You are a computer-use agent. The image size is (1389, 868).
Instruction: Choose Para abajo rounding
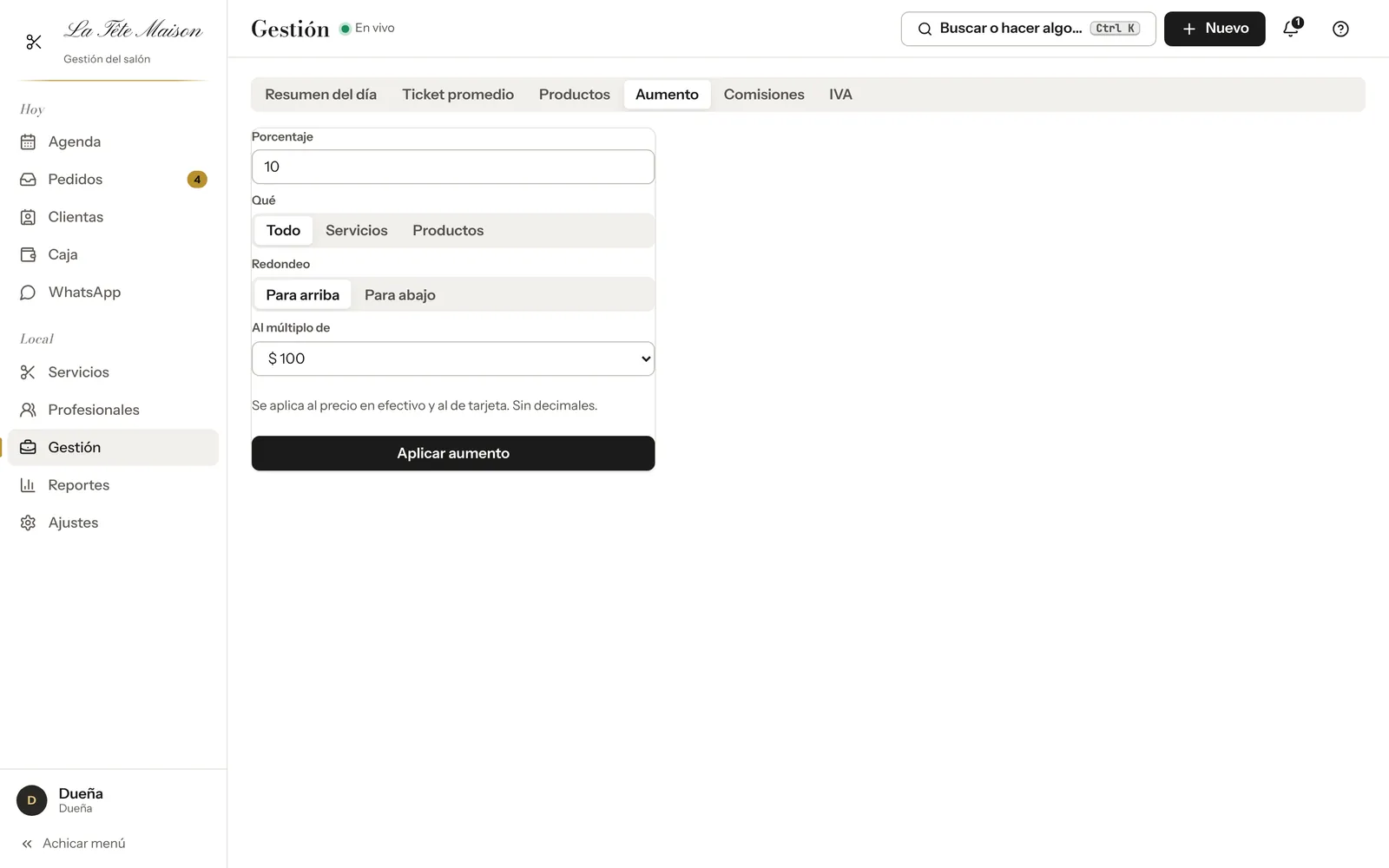(x=400, y=295)
